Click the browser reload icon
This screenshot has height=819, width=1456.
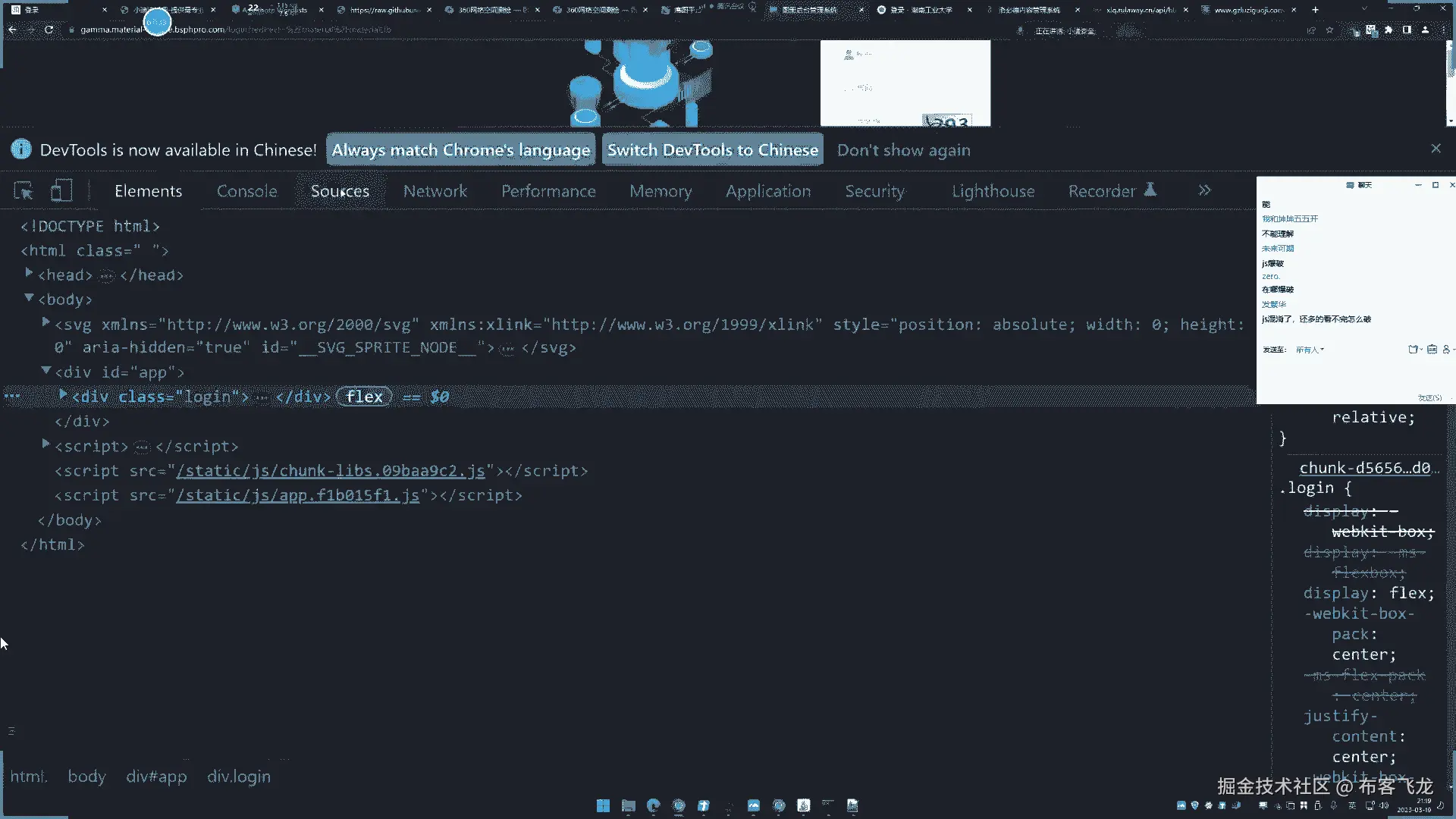pos(49,30)
